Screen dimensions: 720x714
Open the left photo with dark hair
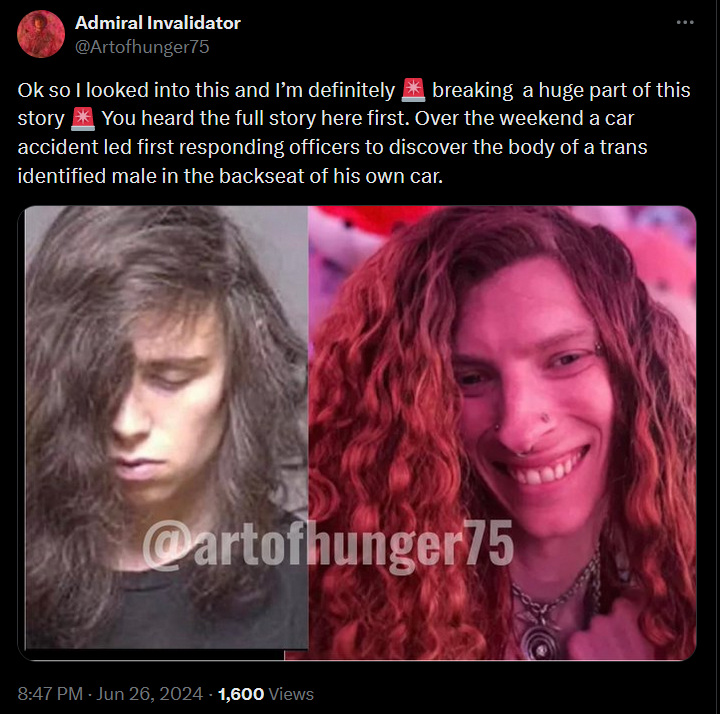166,428
